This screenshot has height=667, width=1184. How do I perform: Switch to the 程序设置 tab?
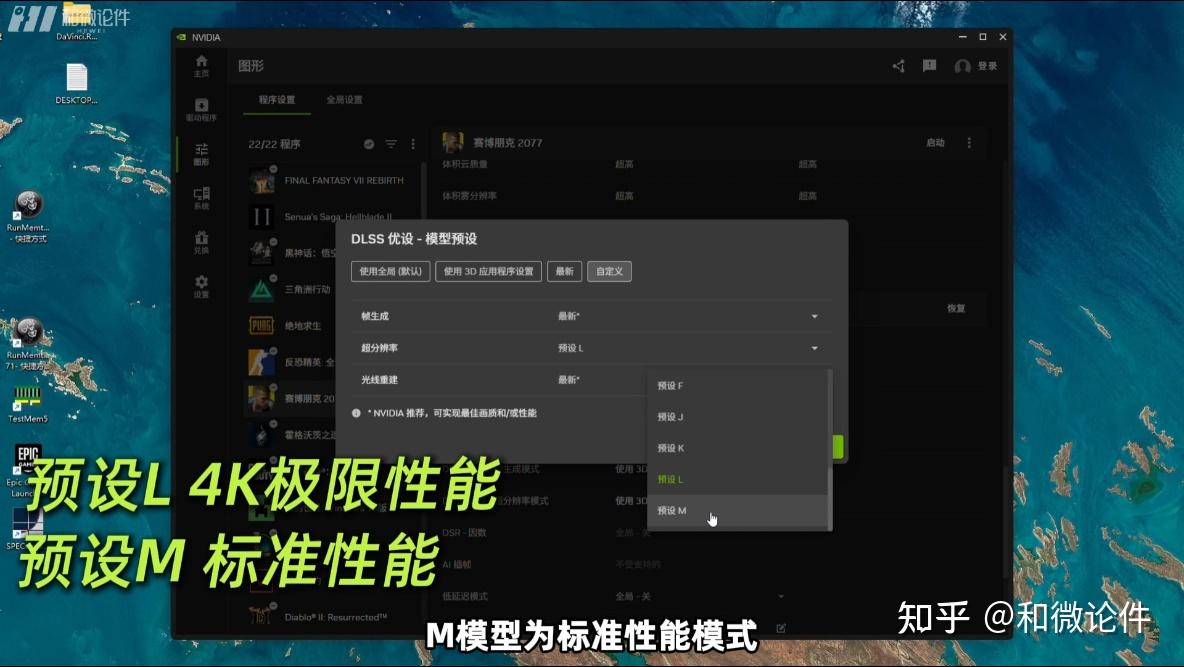coord(277,100)
